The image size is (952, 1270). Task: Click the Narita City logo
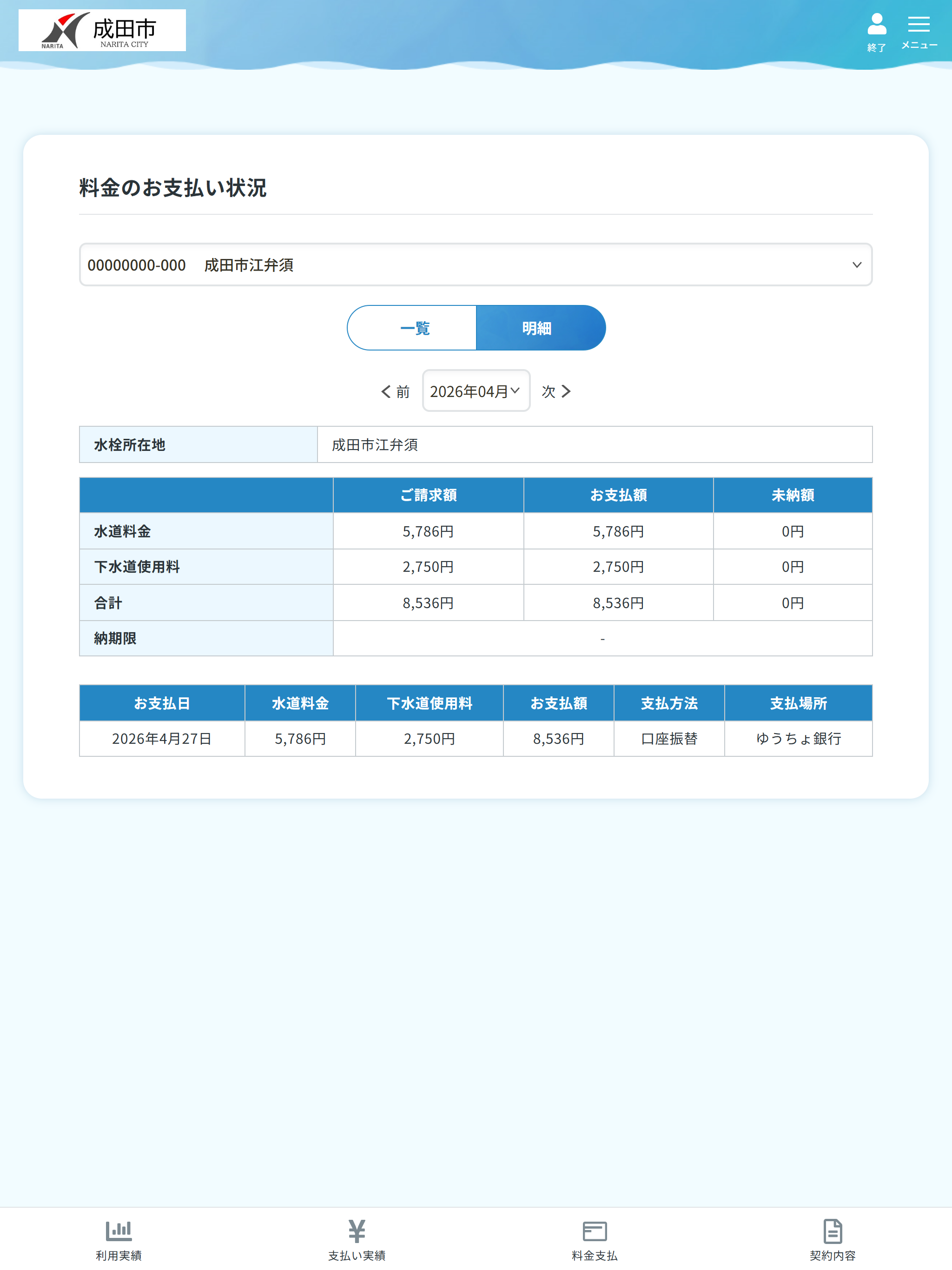(102, 30)
